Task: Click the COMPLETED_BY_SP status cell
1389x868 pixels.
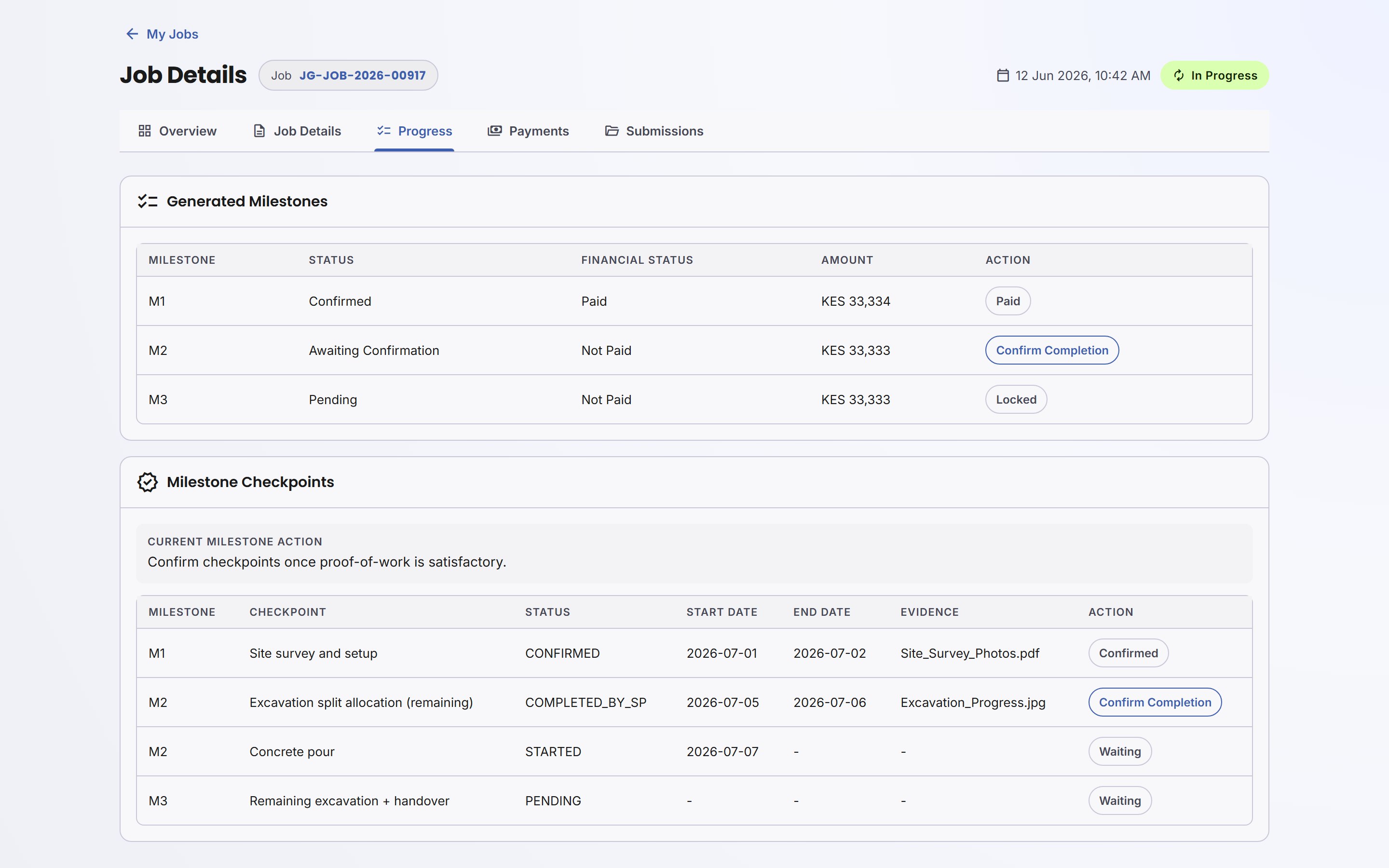Action: tap(586, 703)
